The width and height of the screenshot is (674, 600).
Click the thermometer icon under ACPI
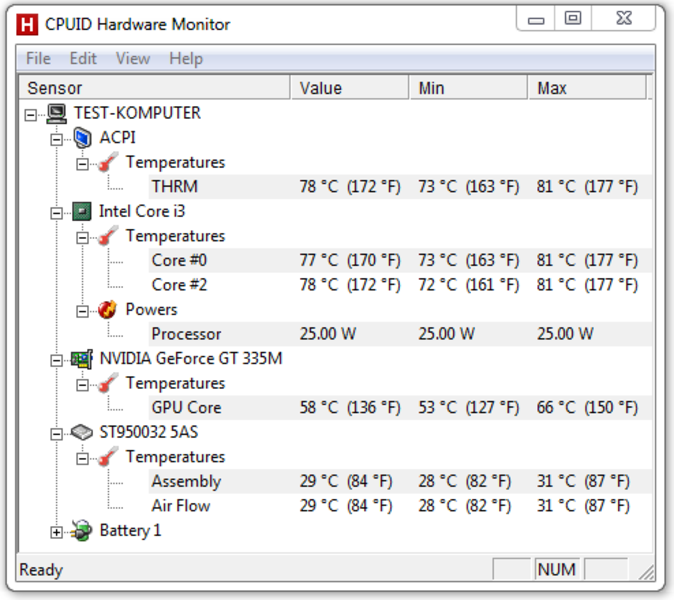pyautogui.click(x=107, y=162)
